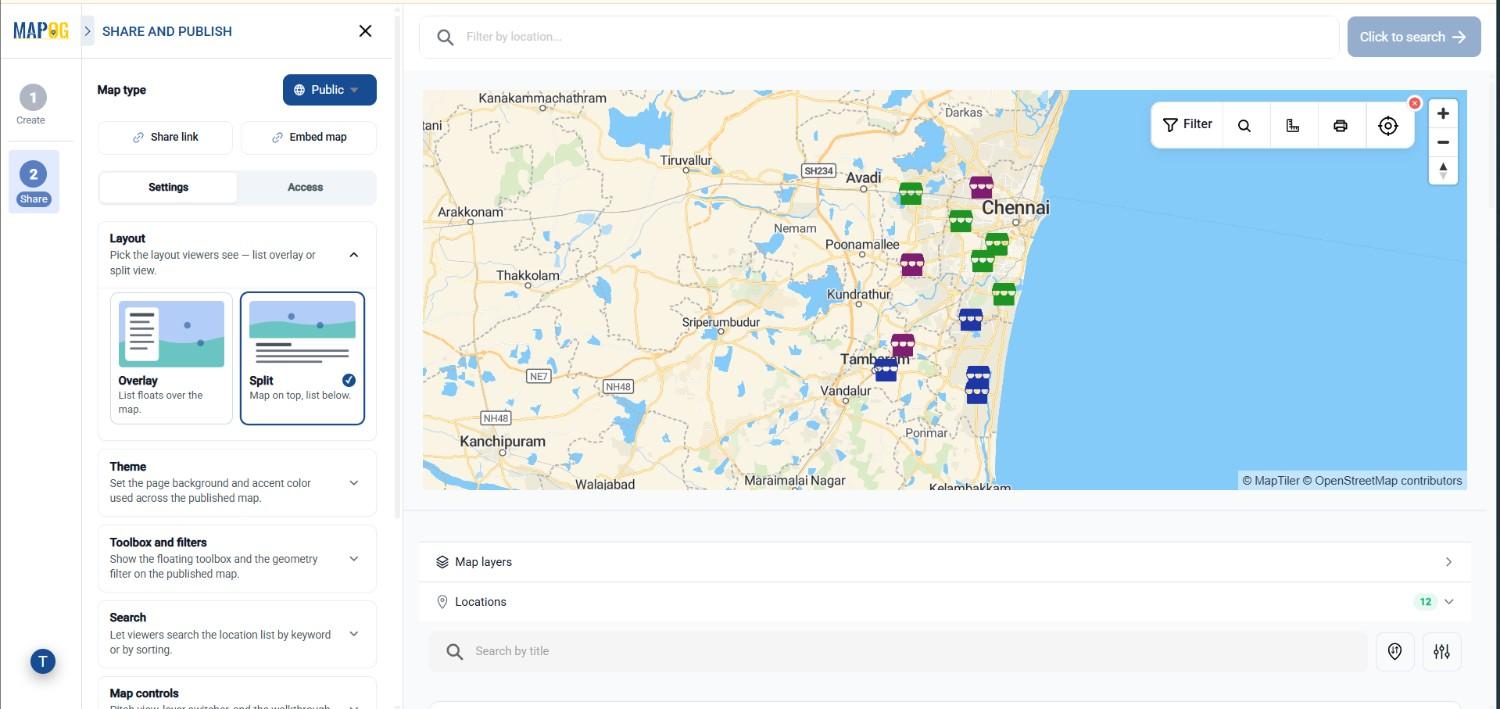Viewport: 1500px width, 709px height.
Task: Close the floating toolbox with red X
Action: click(1414, 103)
